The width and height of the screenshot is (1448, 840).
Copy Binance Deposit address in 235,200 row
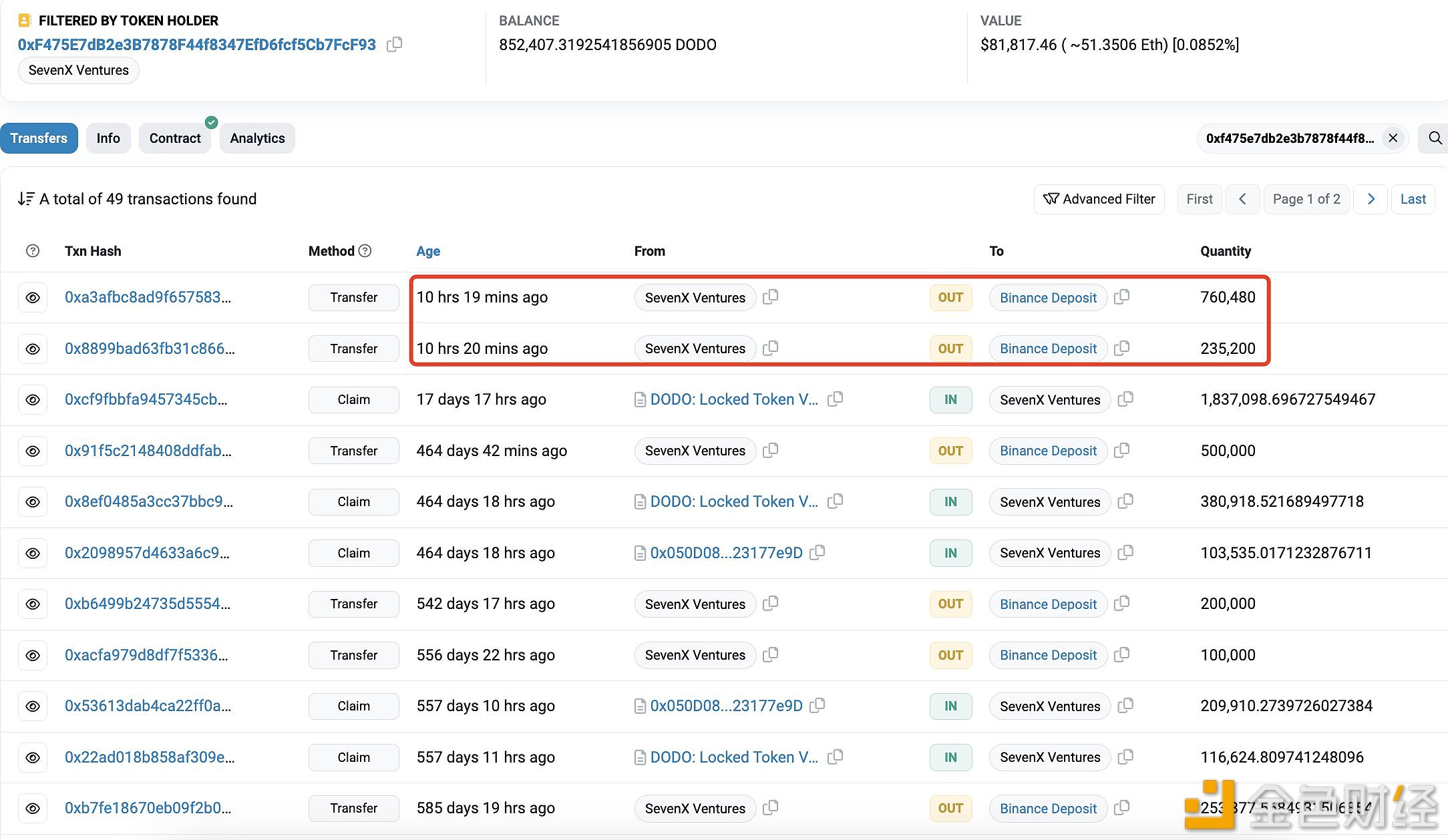click(1122, 348)
